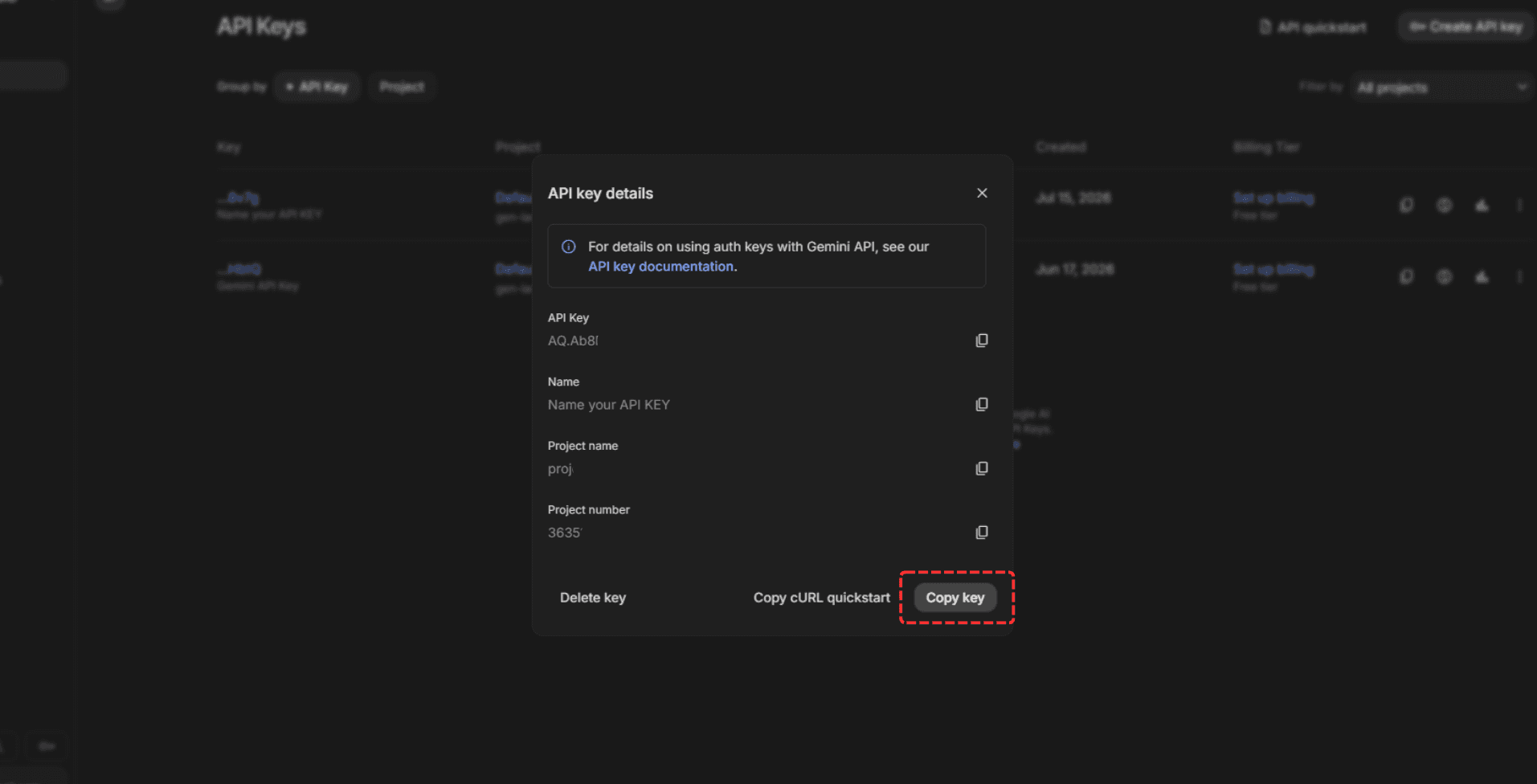Open more options for the Jun 17 key row
This screenshot has height=784, width=1537.
click(1519, 276)
